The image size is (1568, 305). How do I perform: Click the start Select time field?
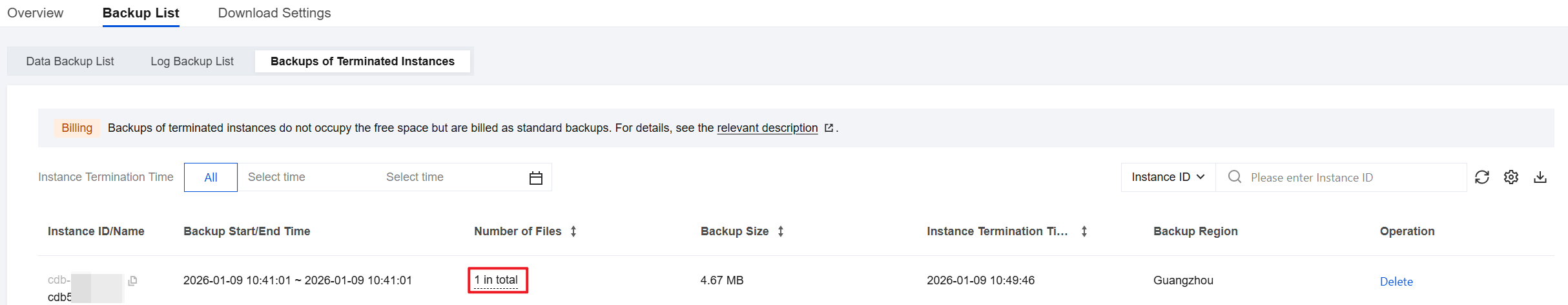pos(276,177)
